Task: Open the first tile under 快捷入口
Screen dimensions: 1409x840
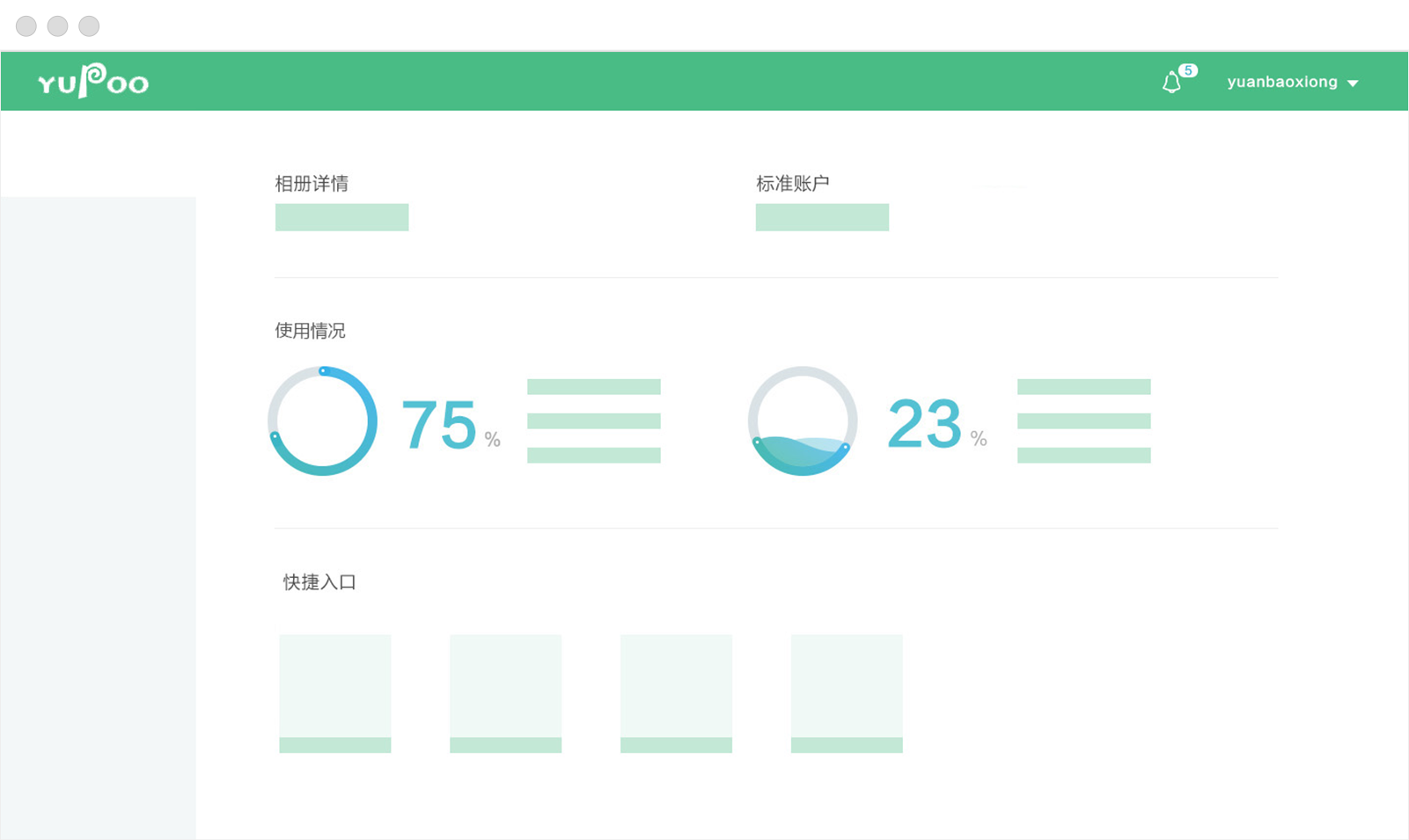Action: [x=335, y=693]
